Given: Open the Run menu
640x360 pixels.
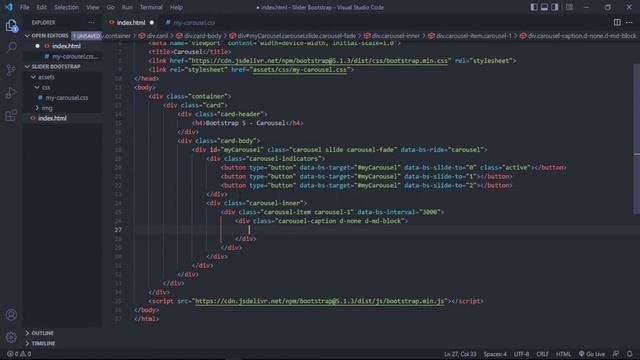Looking at the screenshot, I should 127,7.
